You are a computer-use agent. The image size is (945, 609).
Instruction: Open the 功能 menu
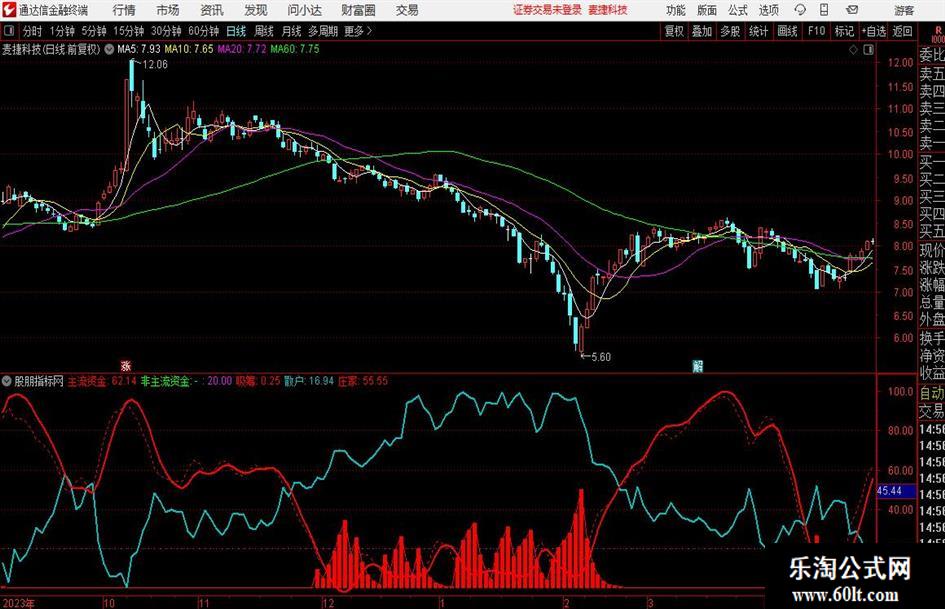(x=676, y=10)
